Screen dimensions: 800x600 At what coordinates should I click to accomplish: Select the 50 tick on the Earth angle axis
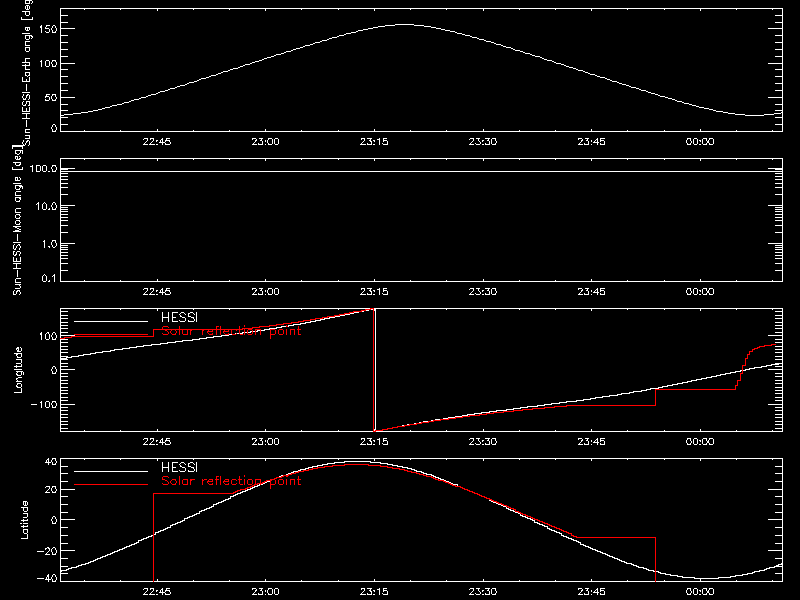(51, 97)
